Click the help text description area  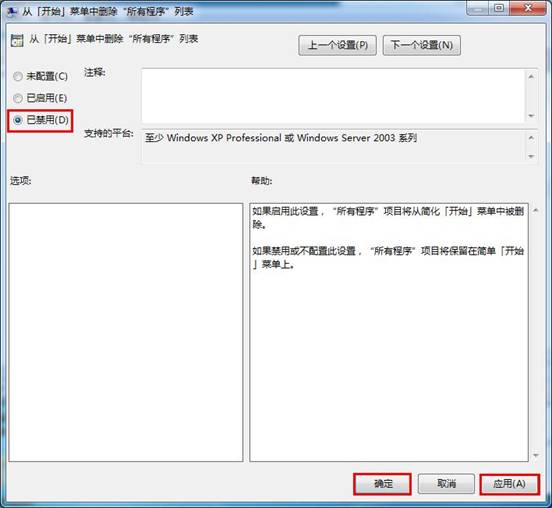pyautogui.click(x=389, y=332)
